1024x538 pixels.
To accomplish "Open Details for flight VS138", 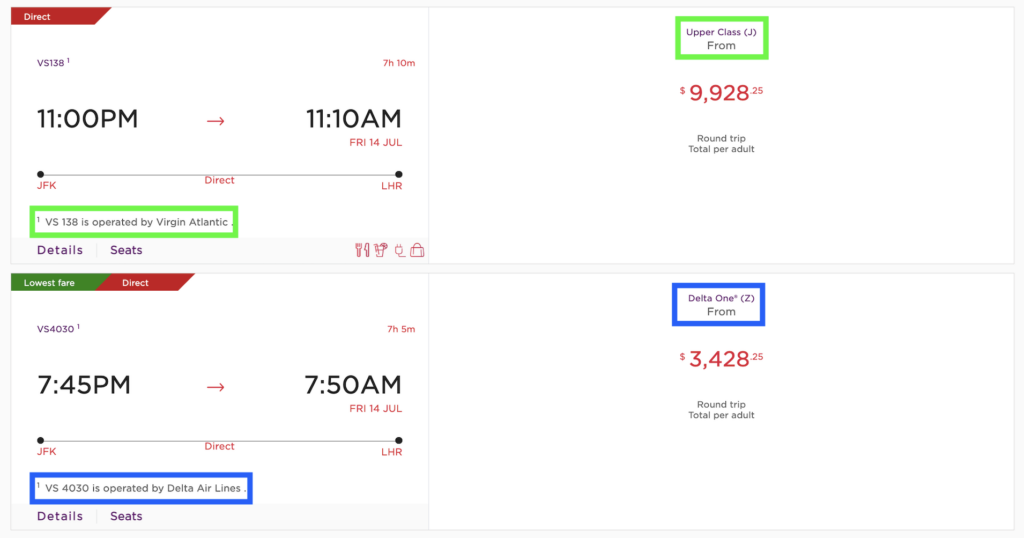I will (60, 250).
